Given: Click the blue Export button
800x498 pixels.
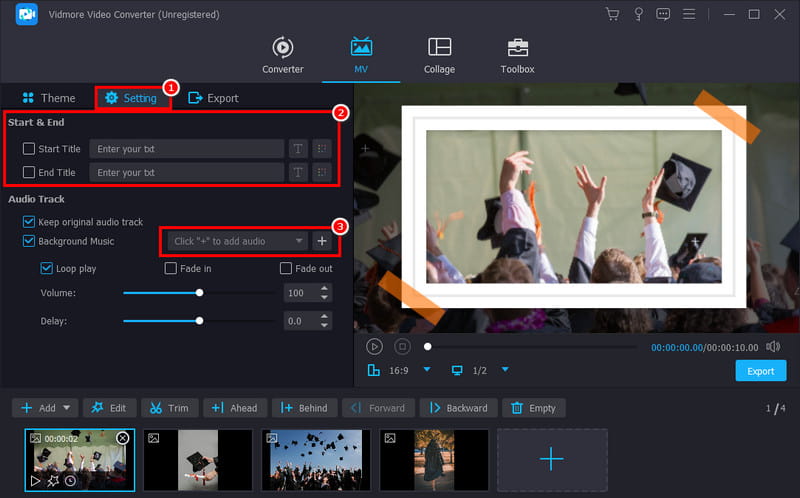Looking at the screenshot, I should [760, 371].
